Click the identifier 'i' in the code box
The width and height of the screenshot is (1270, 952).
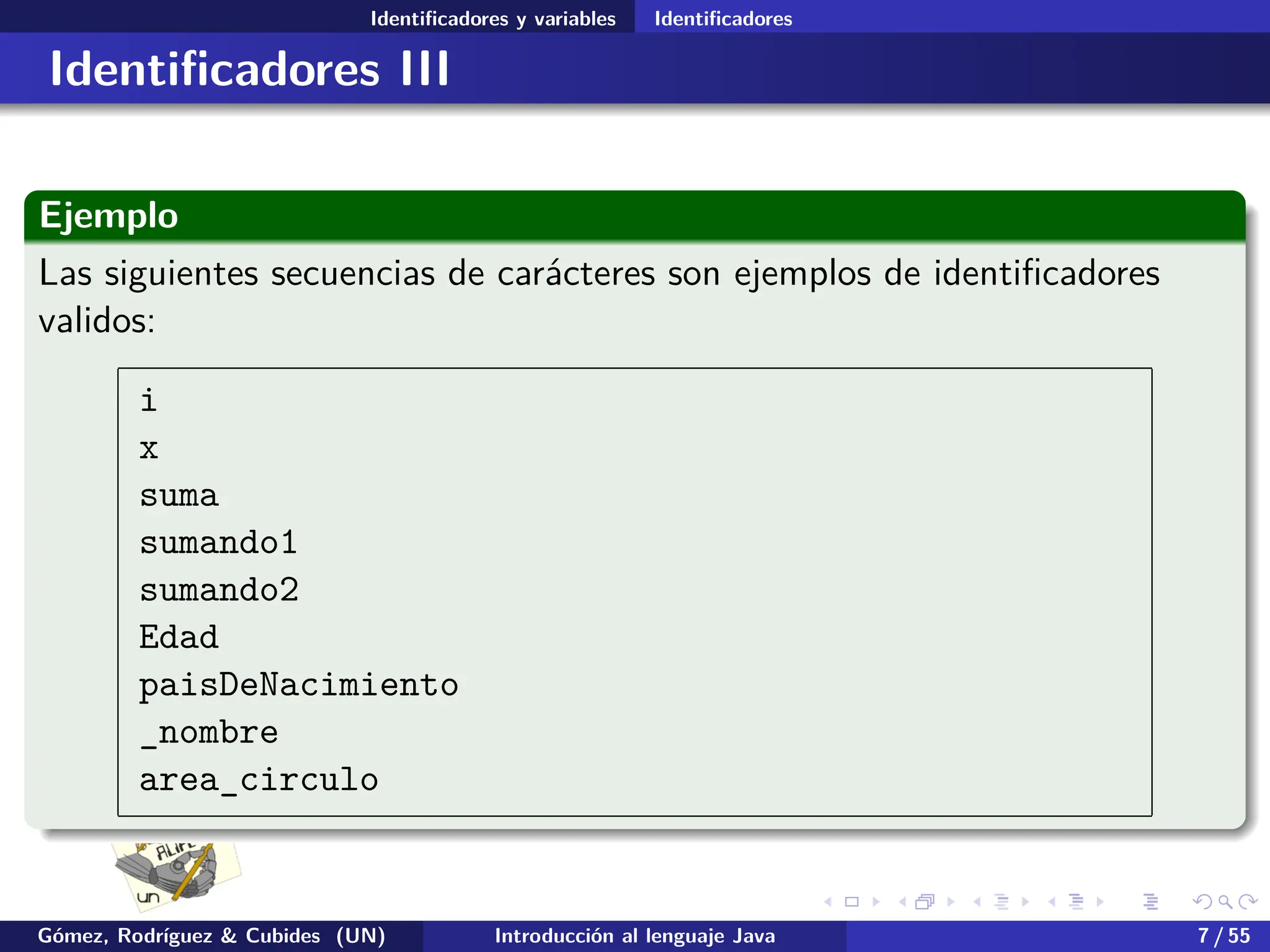(148, 400)
